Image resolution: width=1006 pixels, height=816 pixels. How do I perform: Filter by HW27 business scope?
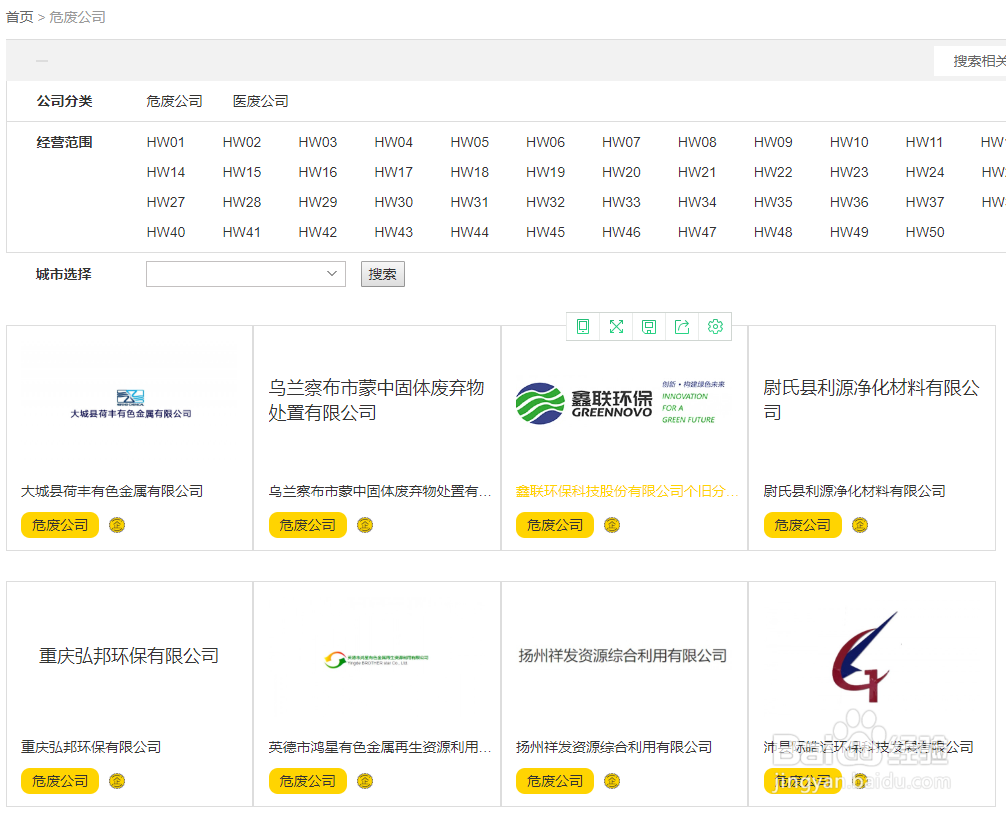tap(166, 203)
